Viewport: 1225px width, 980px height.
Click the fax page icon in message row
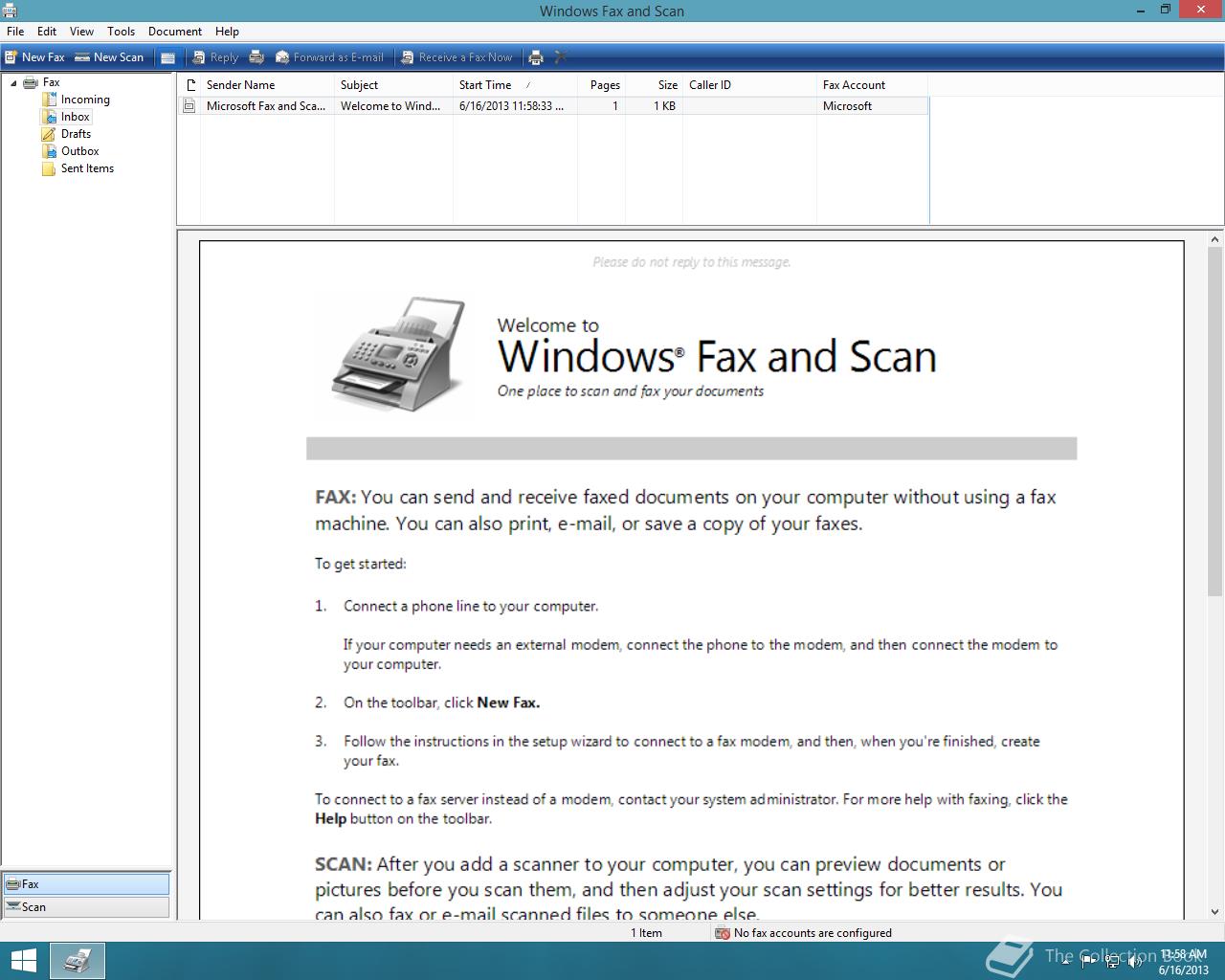(189, 106)
